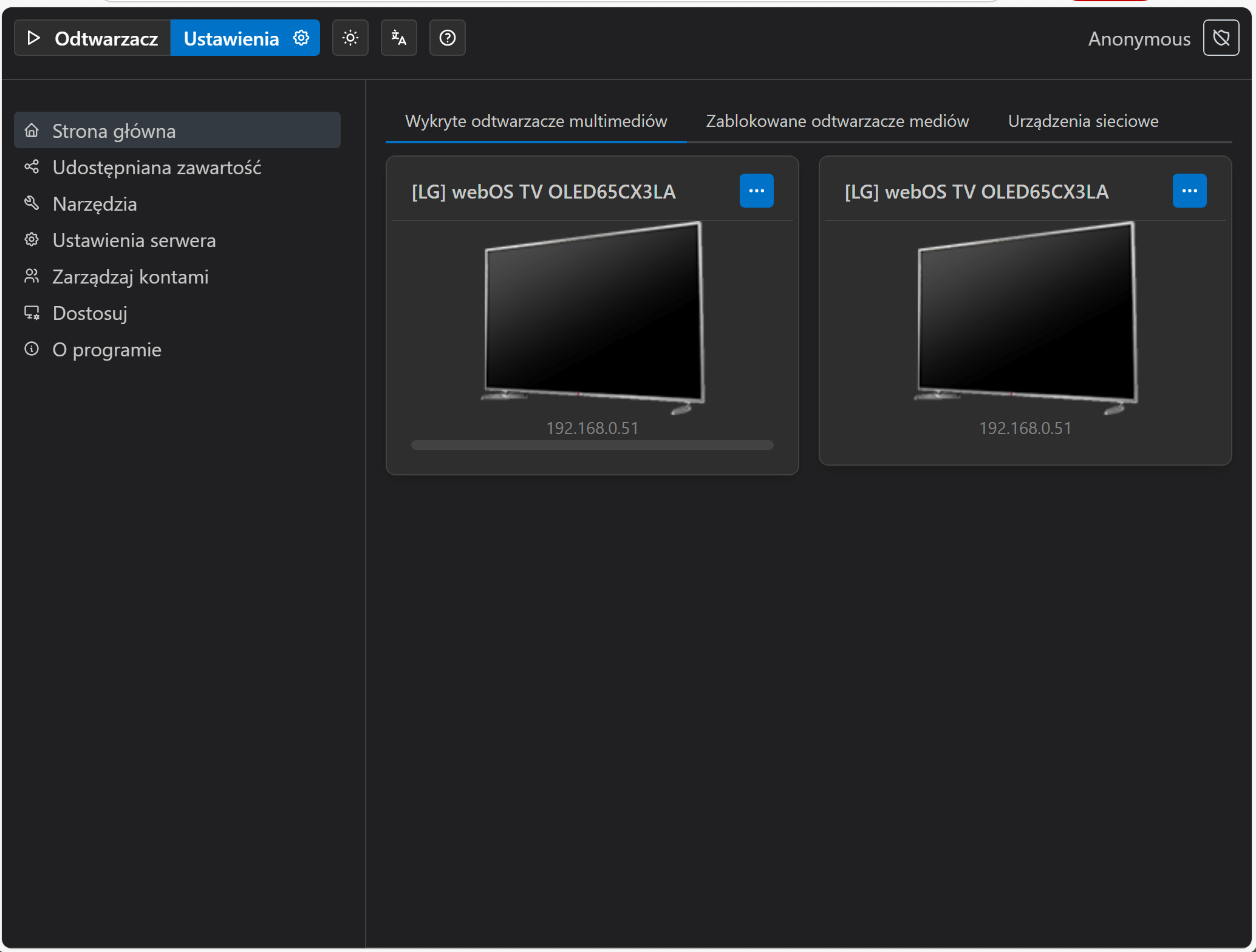This screenshot has width=1256, height=952.
Task: Open Narzędzia in the sidebar
Action: point(177,203)
